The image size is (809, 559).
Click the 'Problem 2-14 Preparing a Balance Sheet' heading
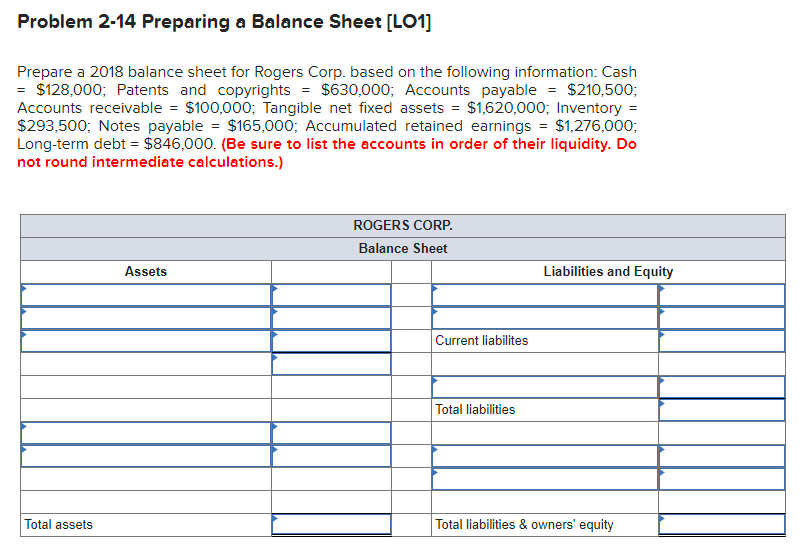tap(224, 22)
